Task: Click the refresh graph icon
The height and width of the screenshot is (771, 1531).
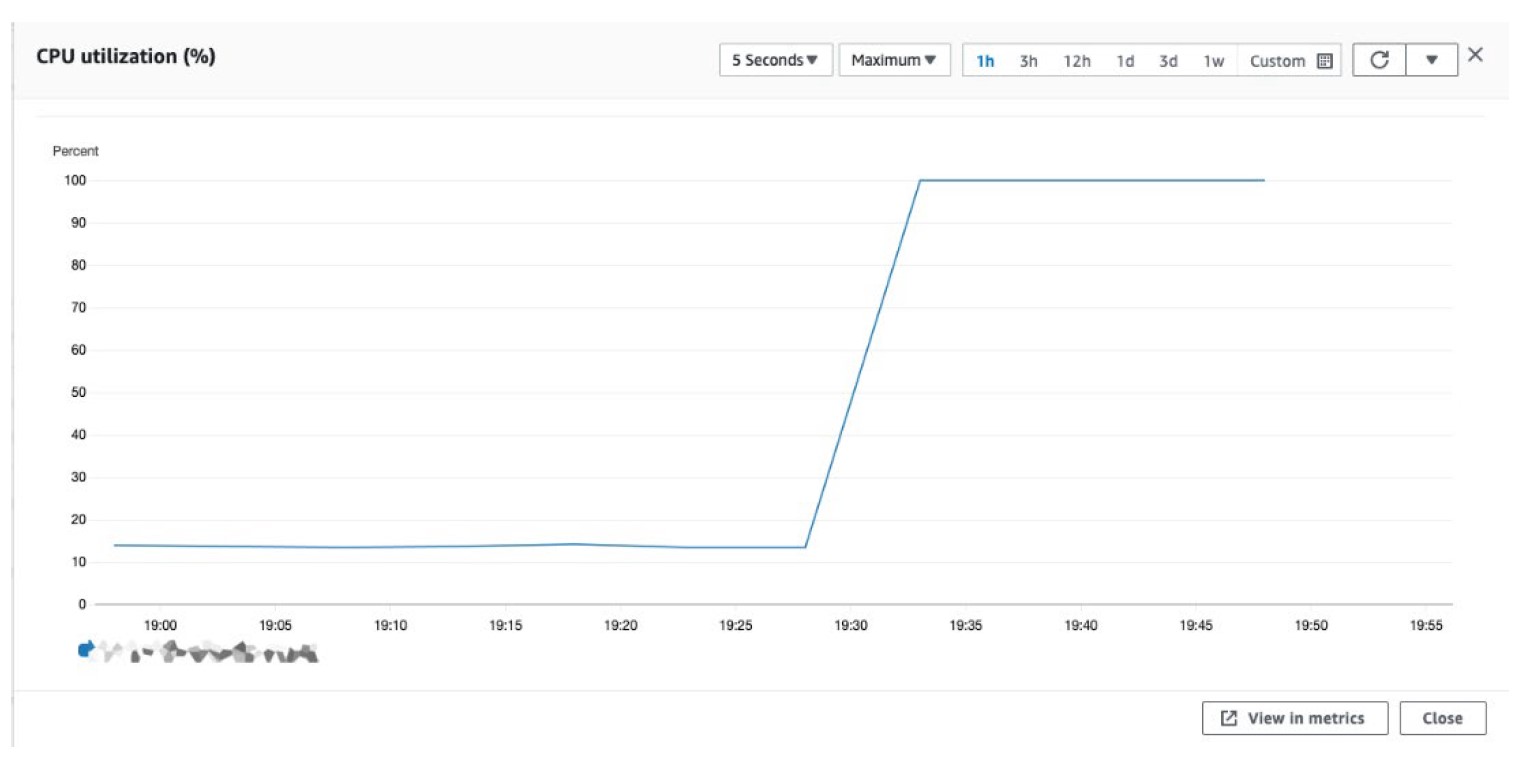Action: pos(1379,60)
